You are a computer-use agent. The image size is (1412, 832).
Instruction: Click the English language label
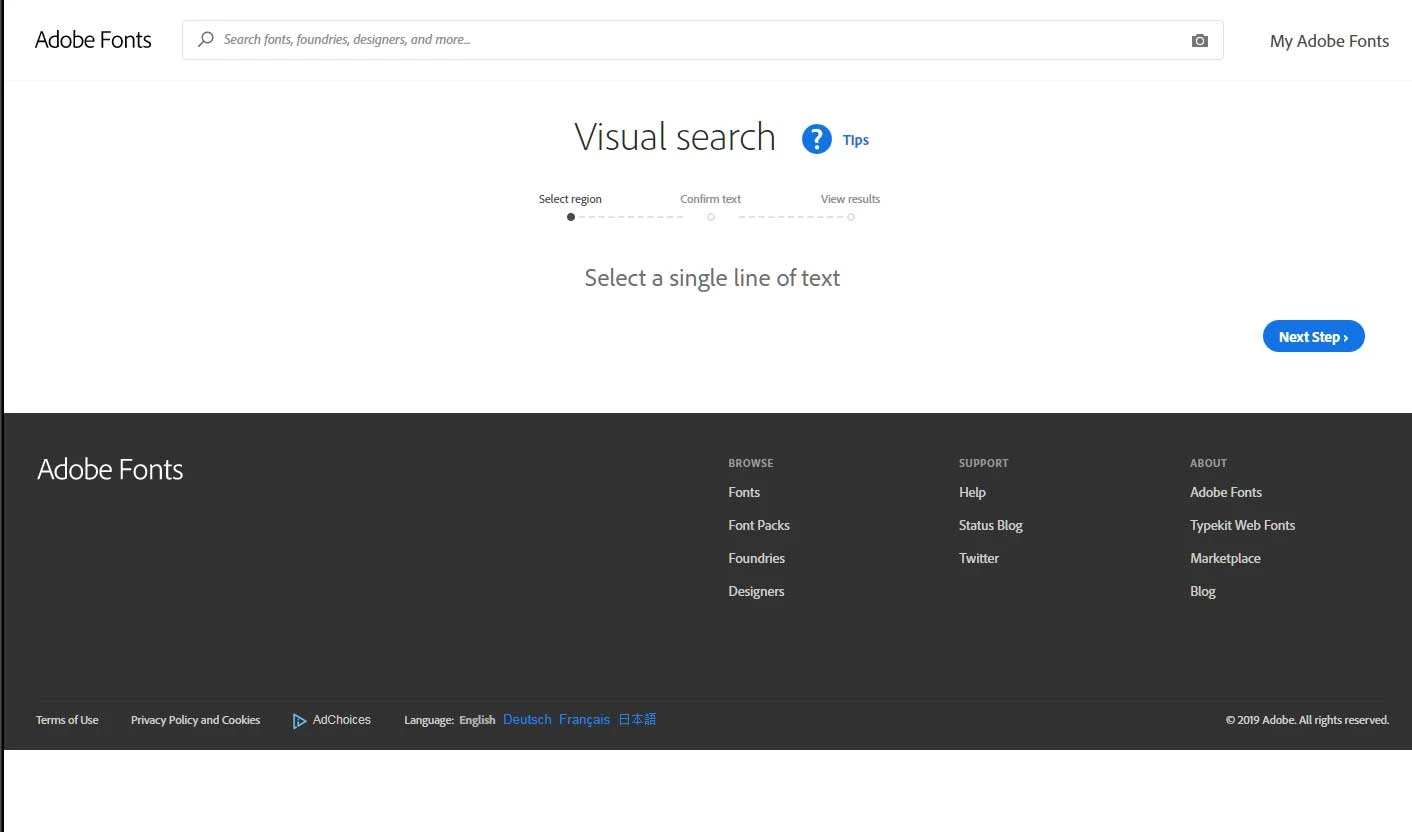tap(477, 720)
